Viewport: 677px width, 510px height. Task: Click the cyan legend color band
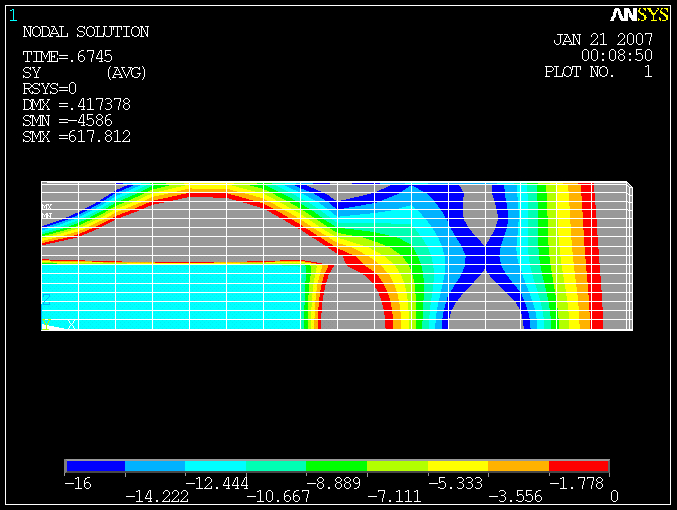click(x=215, y=466)
